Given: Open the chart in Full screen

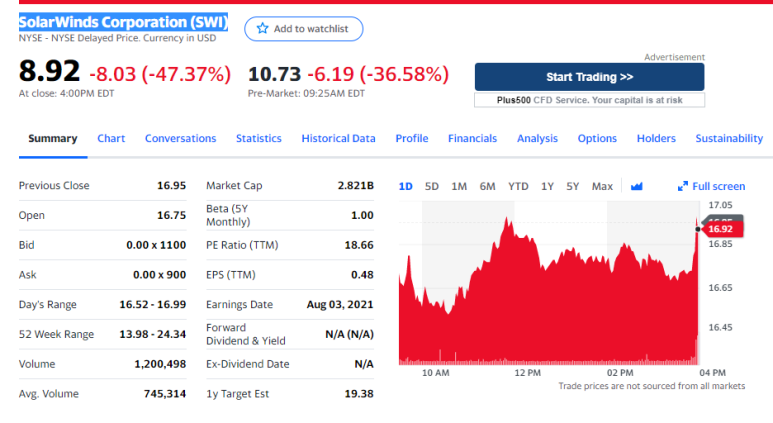Looking at the screenshot, I should tap(711, 186).
